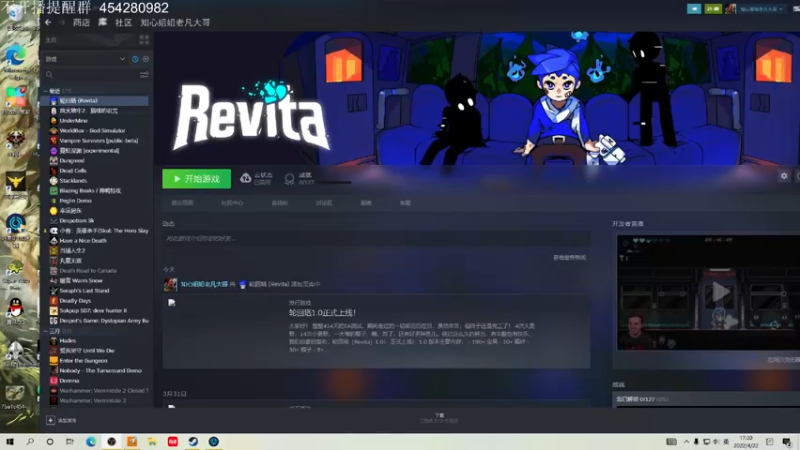Open the 游戏 collection dropdown
This screenshot has width=800, height=450.
coord(85,59)
